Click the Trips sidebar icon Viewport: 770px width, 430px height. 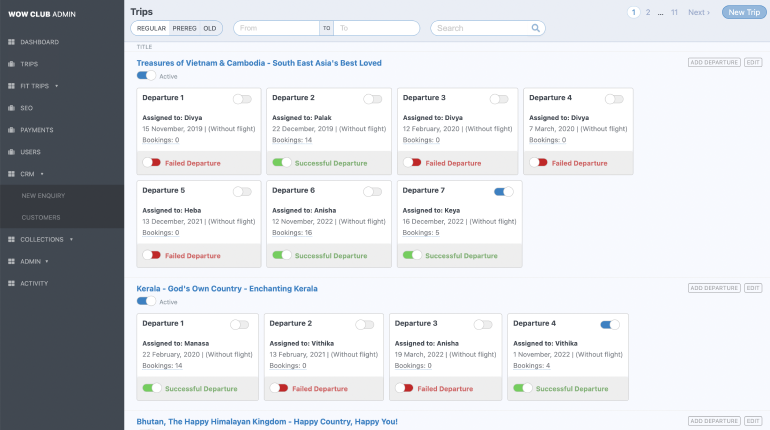[x=11, y=64]
